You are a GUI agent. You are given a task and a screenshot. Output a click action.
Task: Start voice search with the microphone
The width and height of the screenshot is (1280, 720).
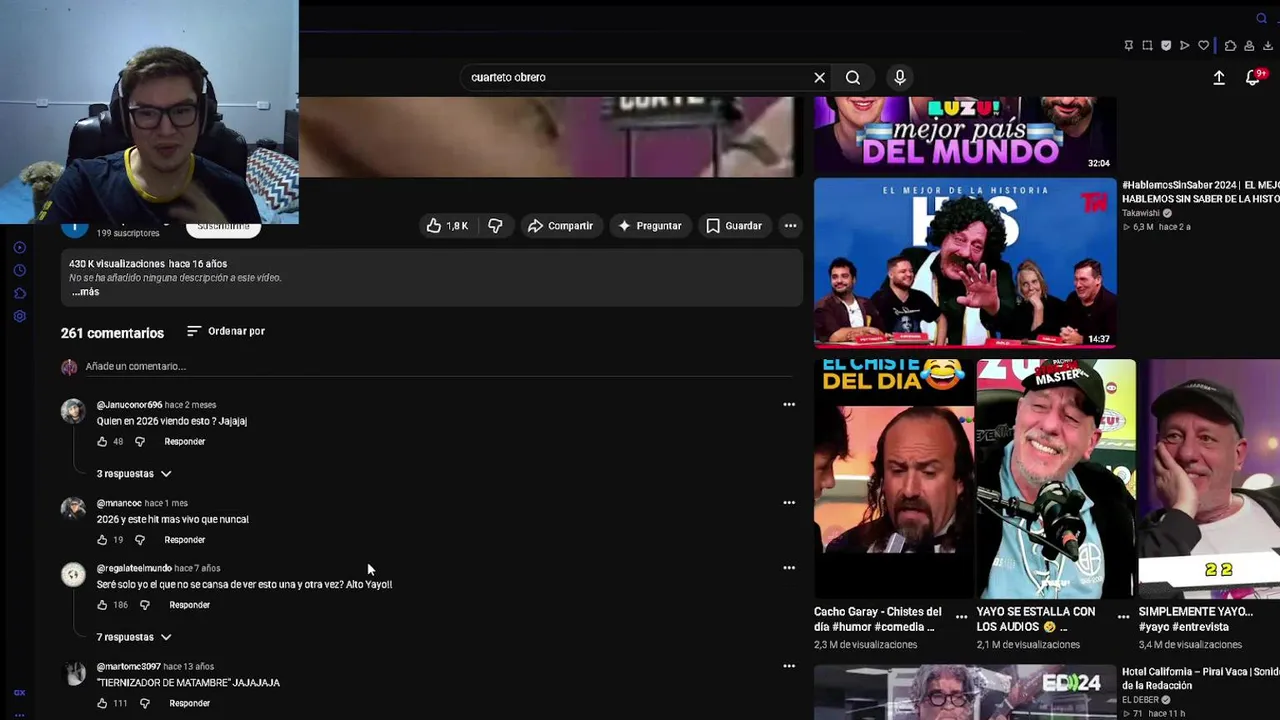coord(900,77)
